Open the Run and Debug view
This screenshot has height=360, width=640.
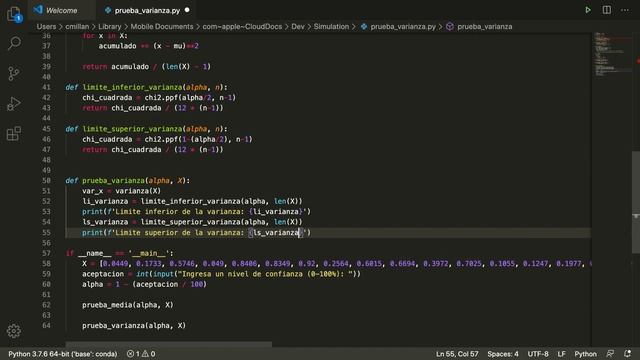pos(14,104)
